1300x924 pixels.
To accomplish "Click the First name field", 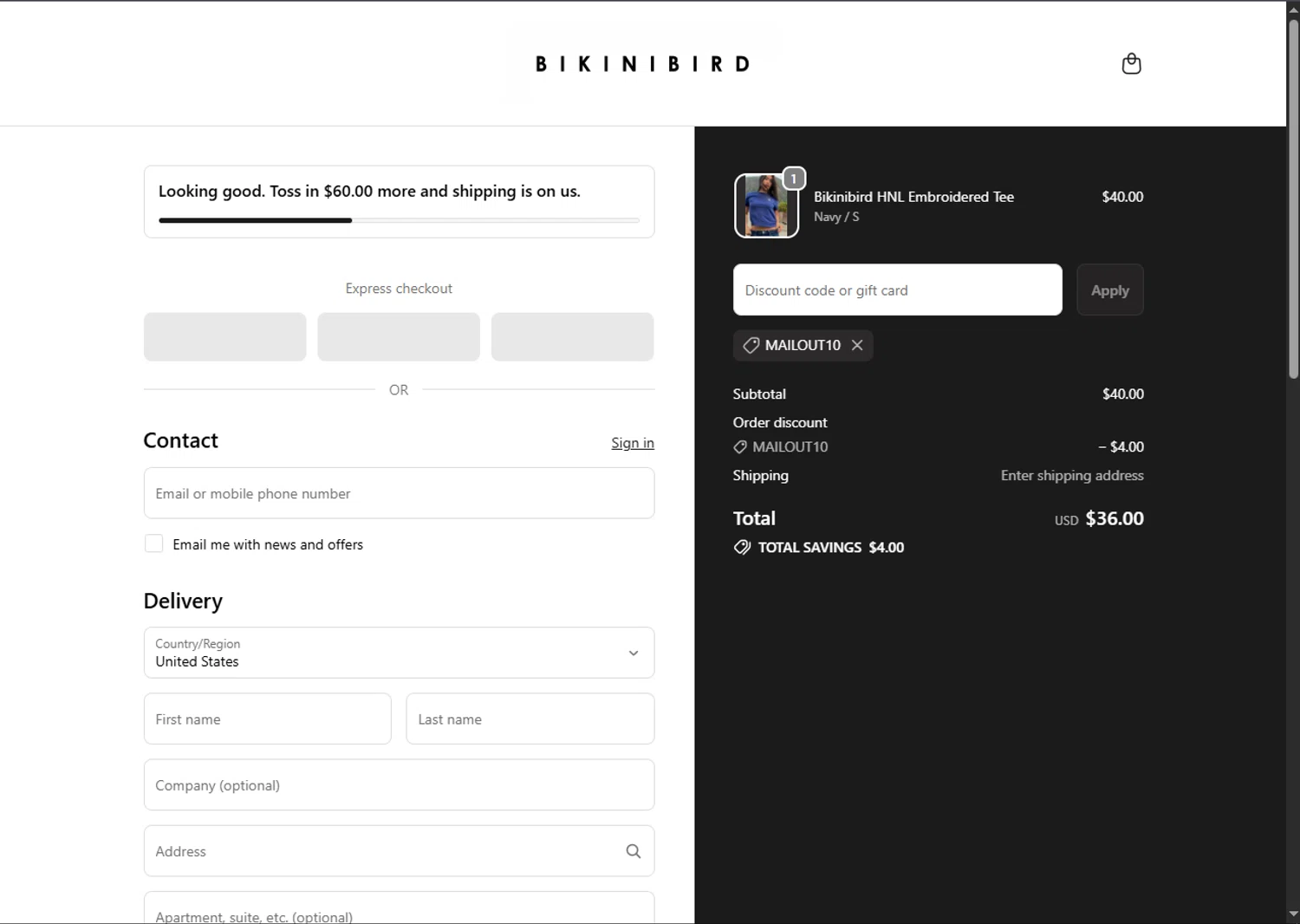I will click(x=267, y=719).
